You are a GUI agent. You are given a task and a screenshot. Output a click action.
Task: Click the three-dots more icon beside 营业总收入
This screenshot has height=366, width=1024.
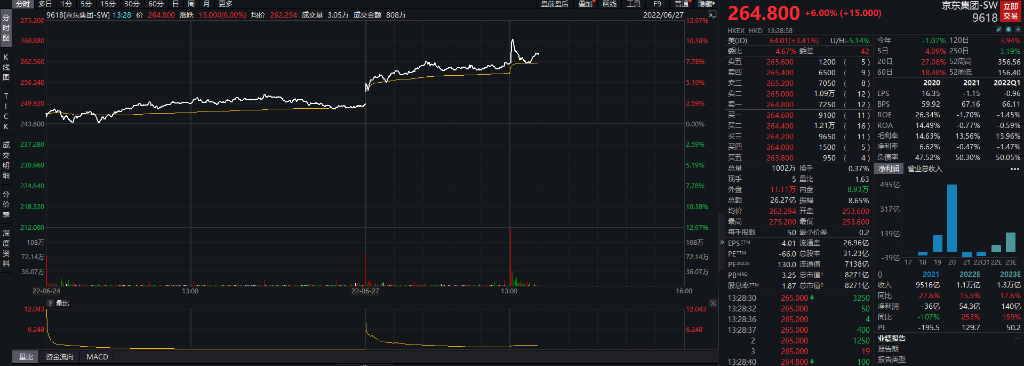pos(1016,169)
